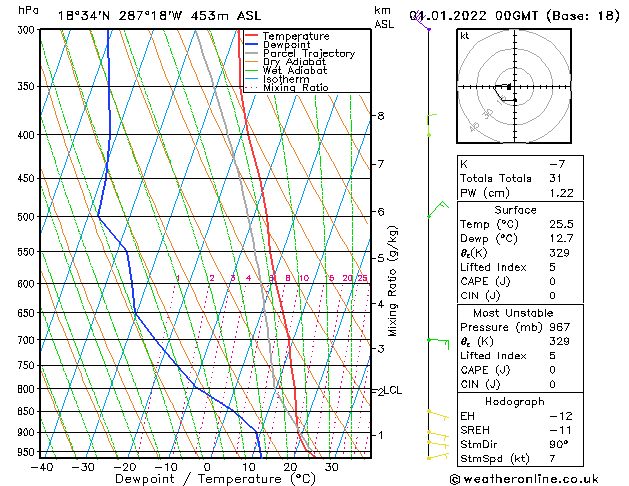629x486 pixels.
Task: Click the lowest yellow wind barb near 950 hPa
Action: pyautogui.click(x=436, y=455)
